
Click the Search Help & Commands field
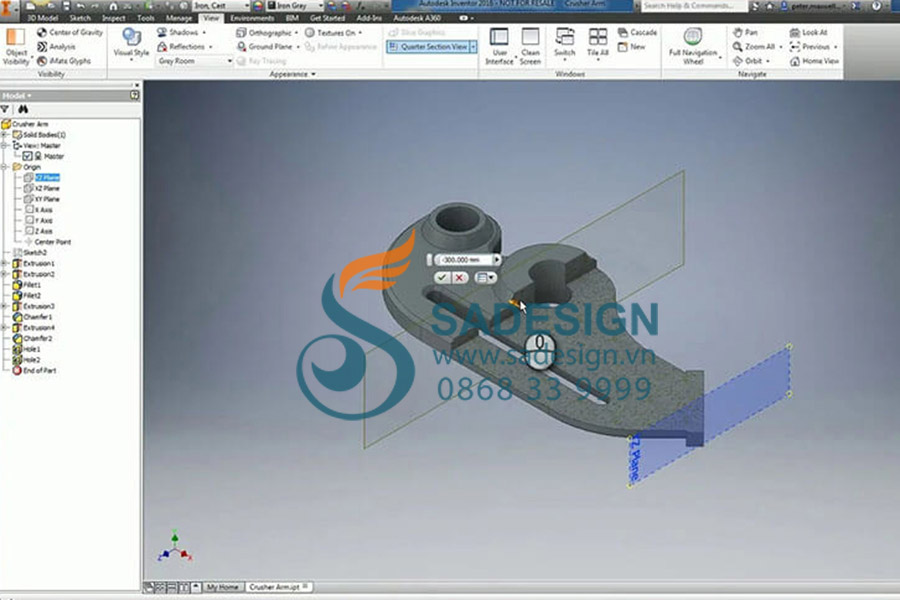pos(694,6)
